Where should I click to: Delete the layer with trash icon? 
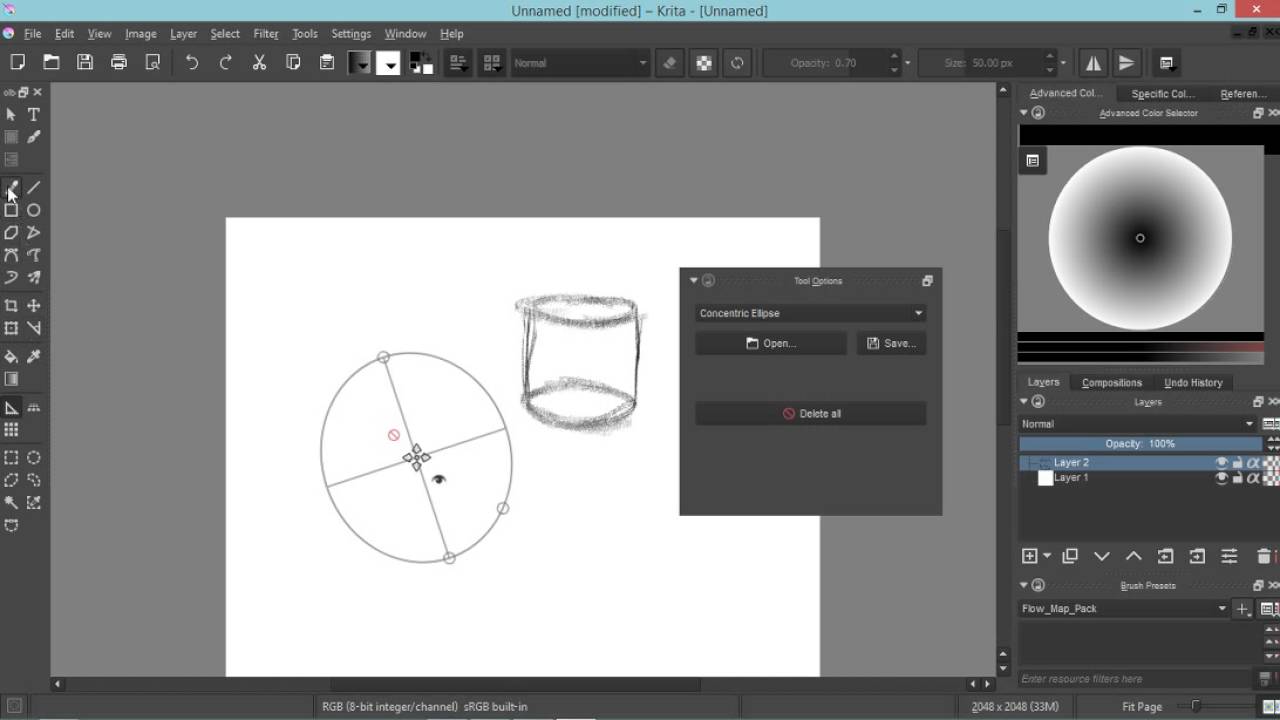[1263, 556]
